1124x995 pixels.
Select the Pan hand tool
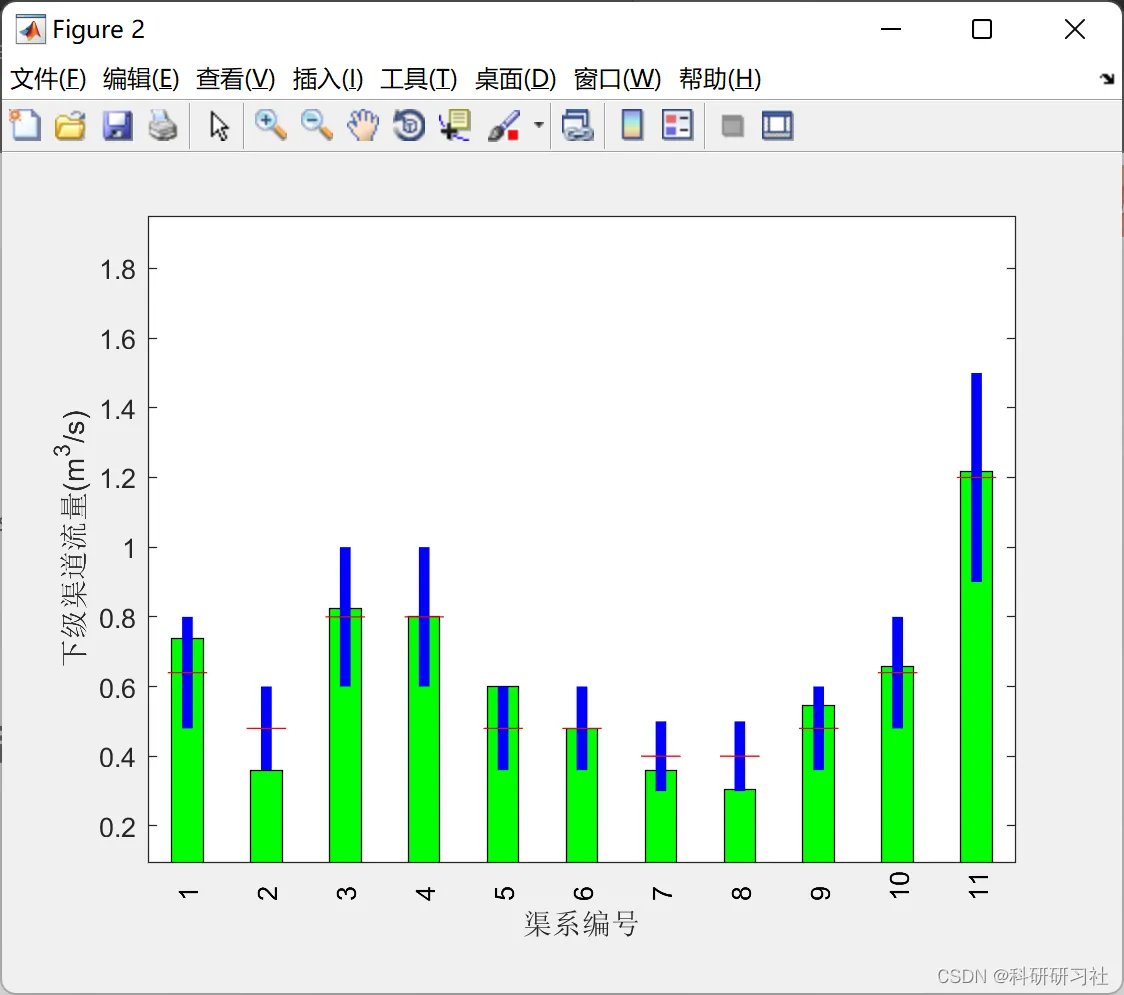coord(363,125)
